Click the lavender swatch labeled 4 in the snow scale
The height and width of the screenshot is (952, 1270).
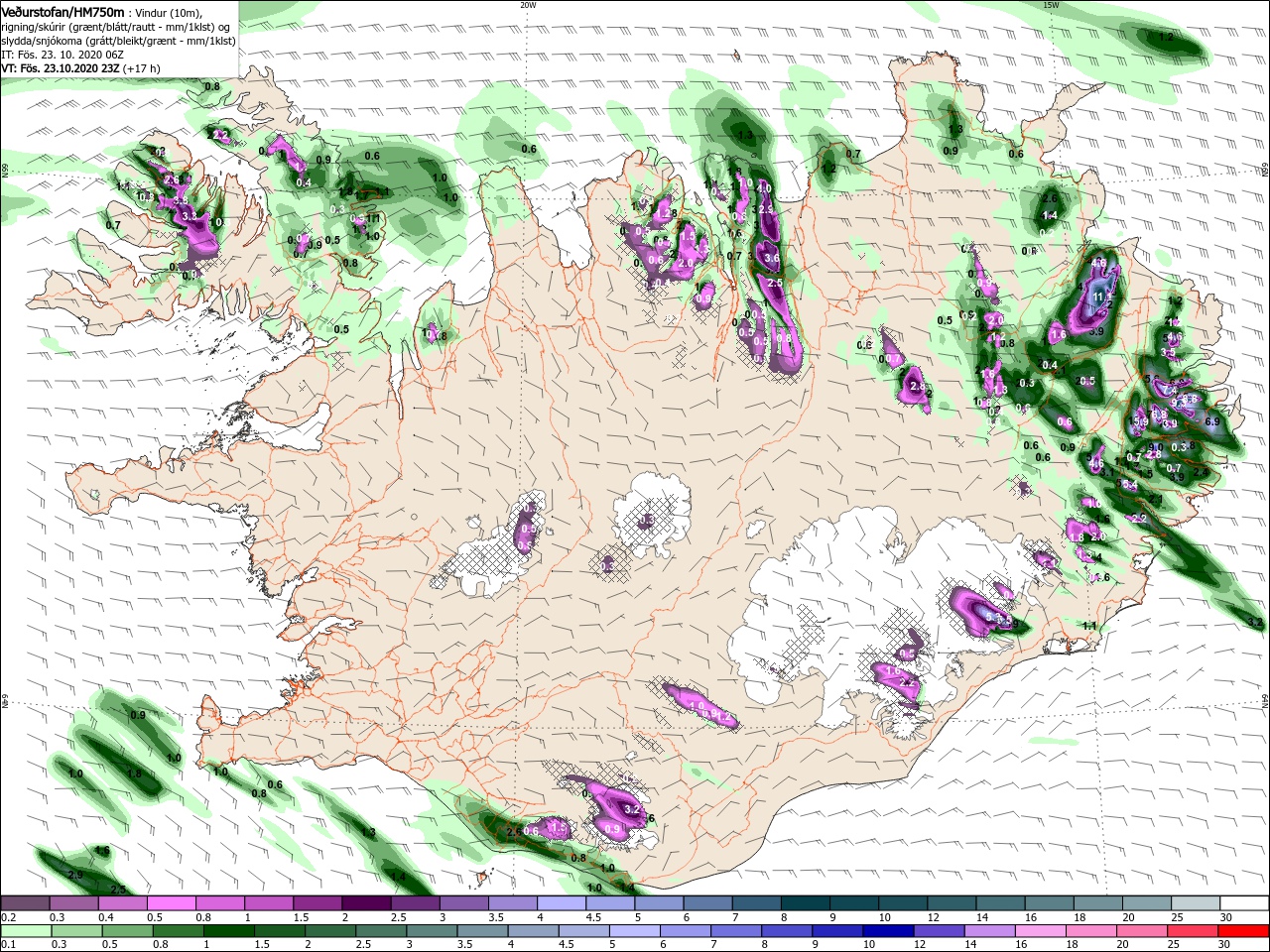coord(562,903)
